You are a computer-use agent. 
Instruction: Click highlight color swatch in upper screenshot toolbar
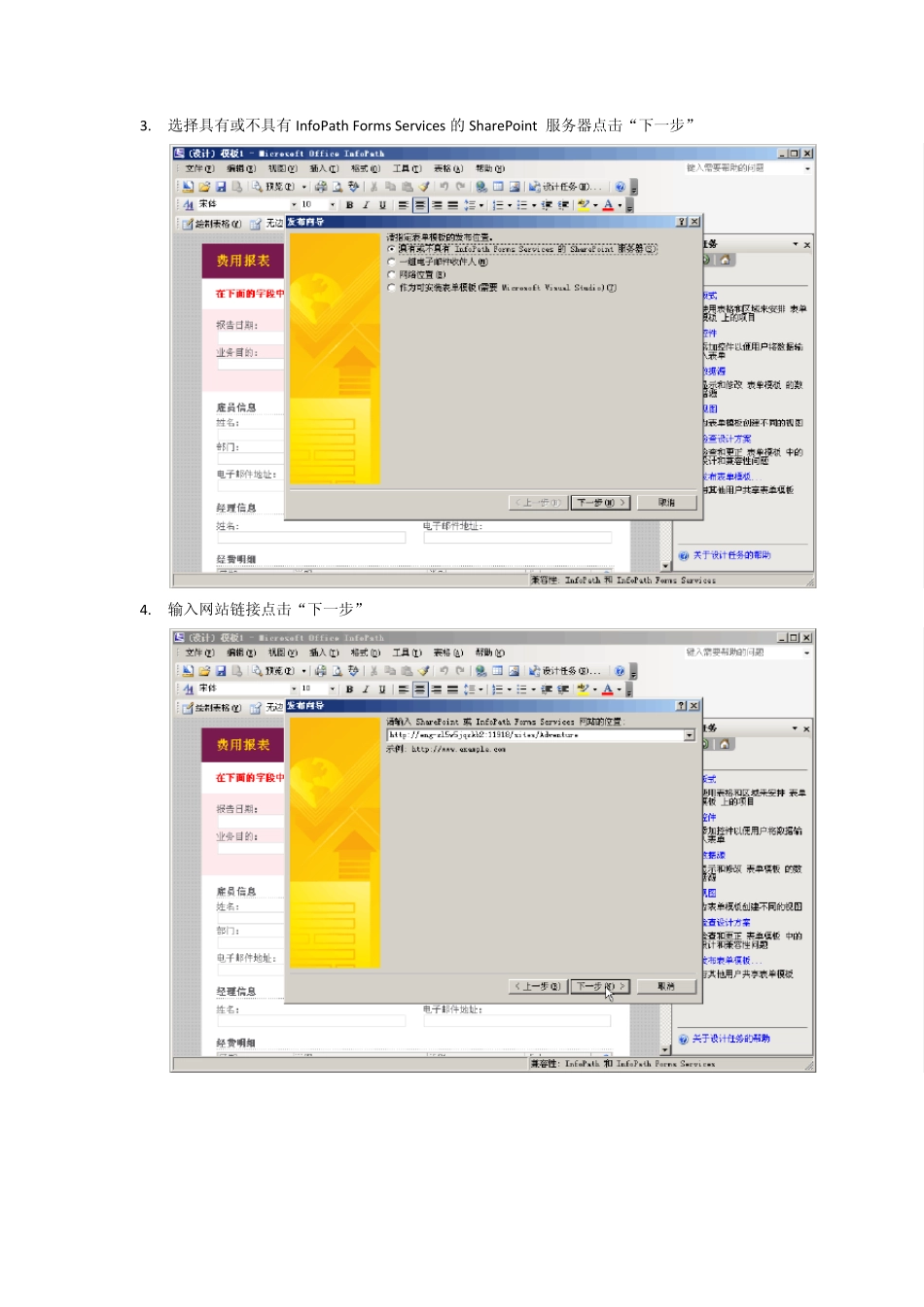tap(583, 205)
